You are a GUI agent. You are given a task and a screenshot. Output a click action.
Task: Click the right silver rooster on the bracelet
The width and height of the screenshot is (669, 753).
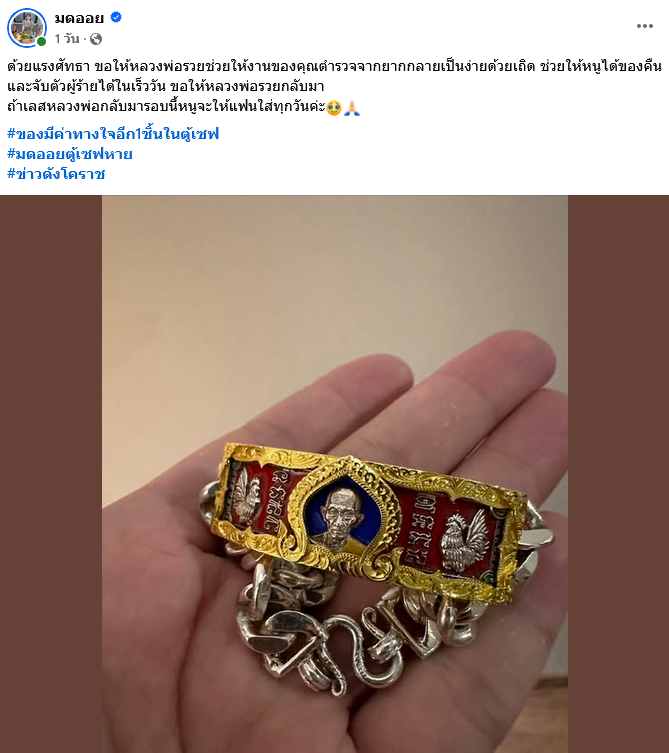click(x=464, y=542)
